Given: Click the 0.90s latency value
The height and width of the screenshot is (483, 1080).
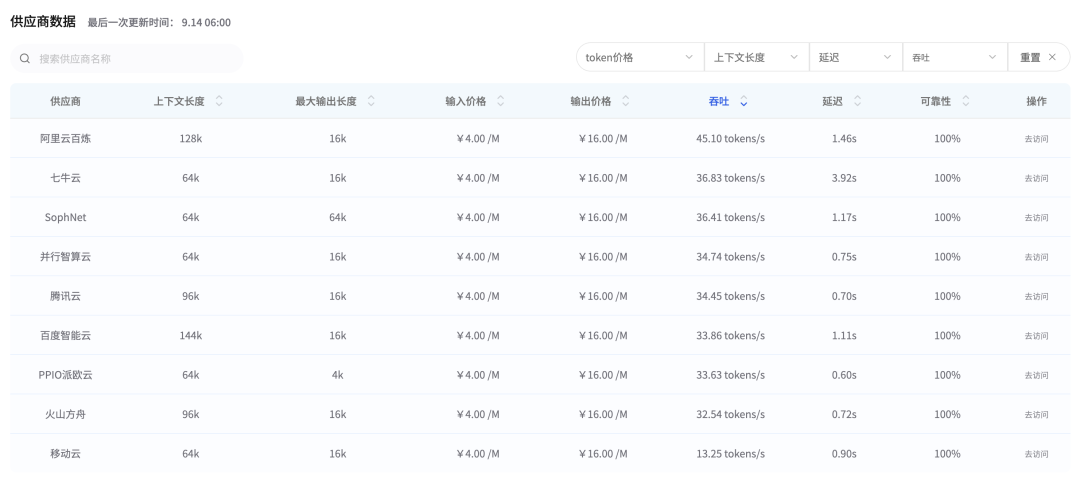Looking at the screenshot, I should [x=844, y=454].
